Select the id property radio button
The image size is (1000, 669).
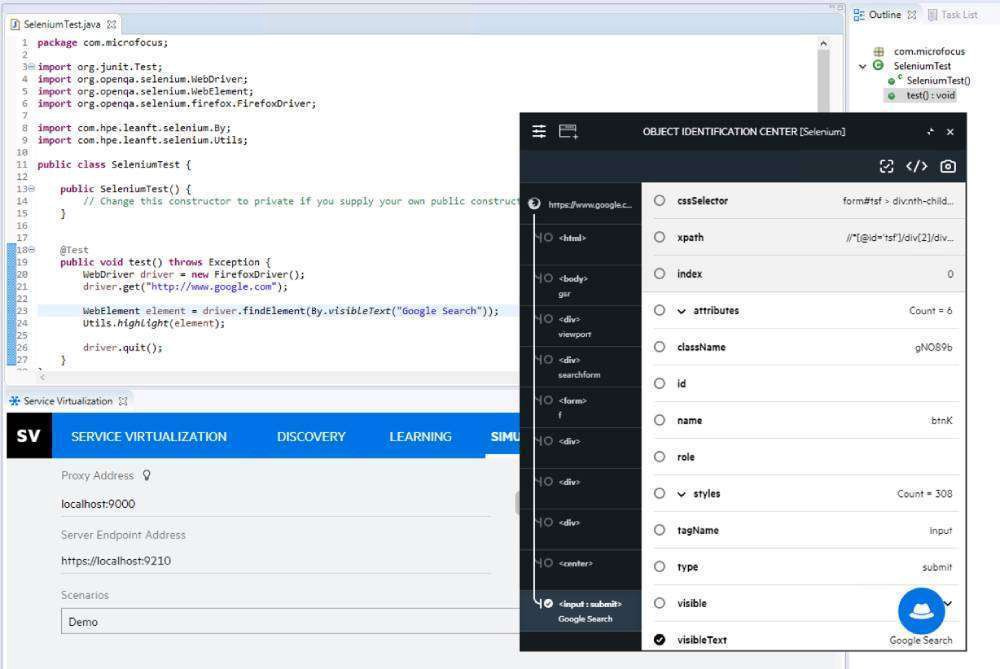coord(659,383)
